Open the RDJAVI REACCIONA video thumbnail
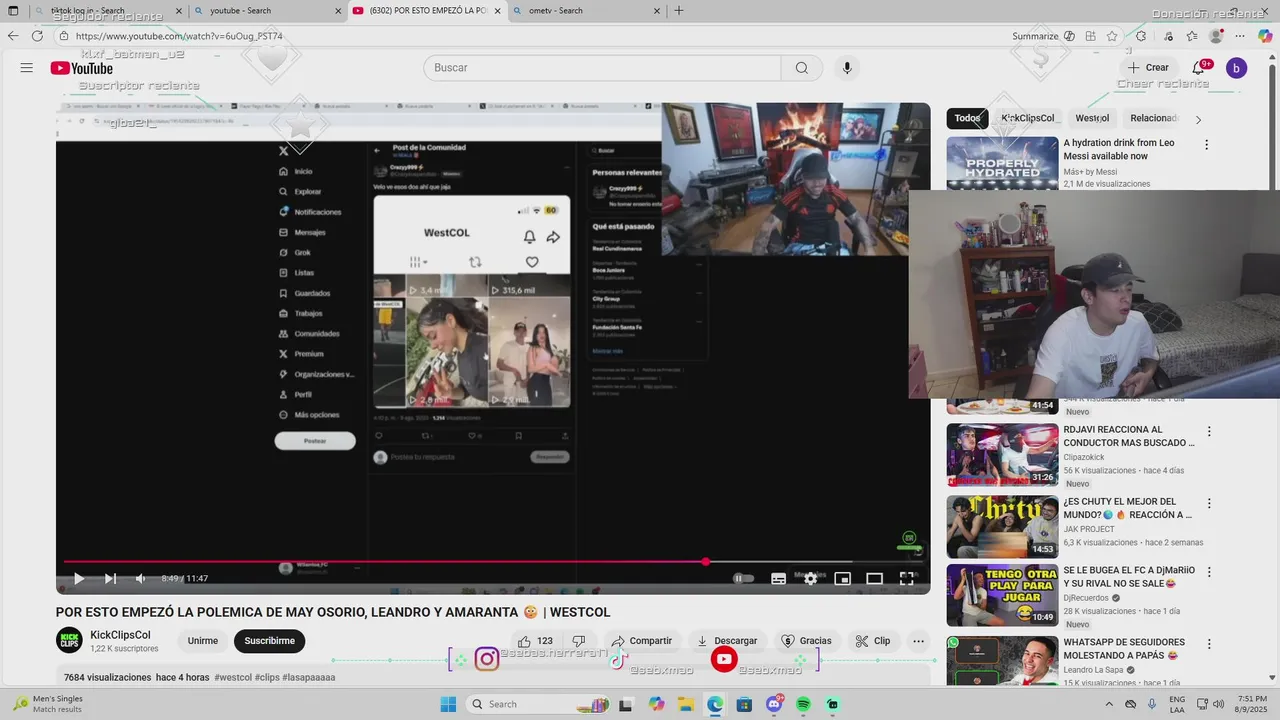The width and height of the screenshot is (1280, 720). point(1002,455)
